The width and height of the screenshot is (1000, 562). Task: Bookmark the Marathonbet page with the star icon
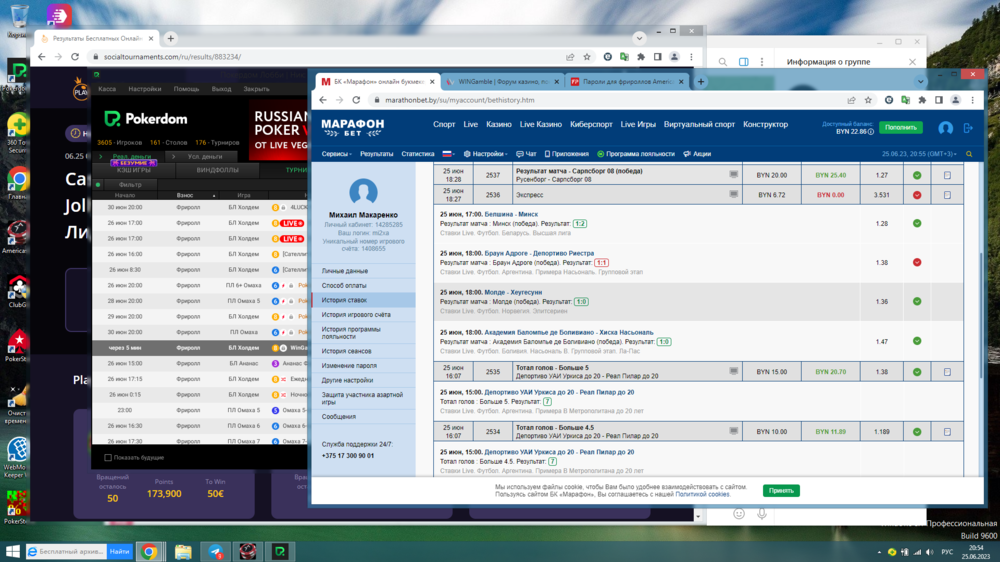(x=868, y=100)
